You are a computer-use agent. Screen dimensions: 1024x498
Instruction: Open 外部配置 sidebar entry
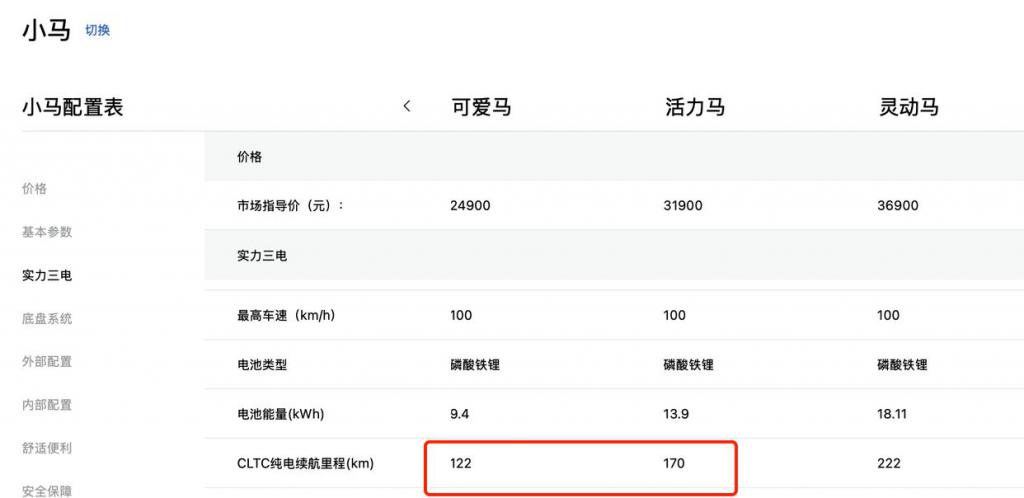[x=47, y=362]
